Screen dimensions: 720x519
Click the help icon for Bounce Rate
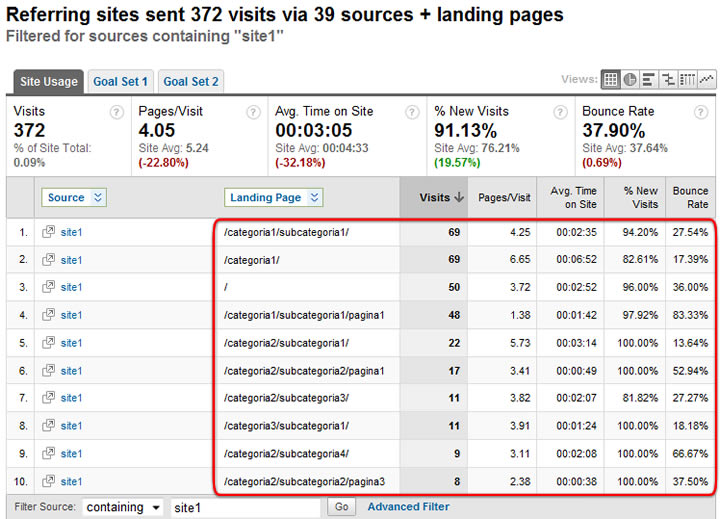point(705,112)
